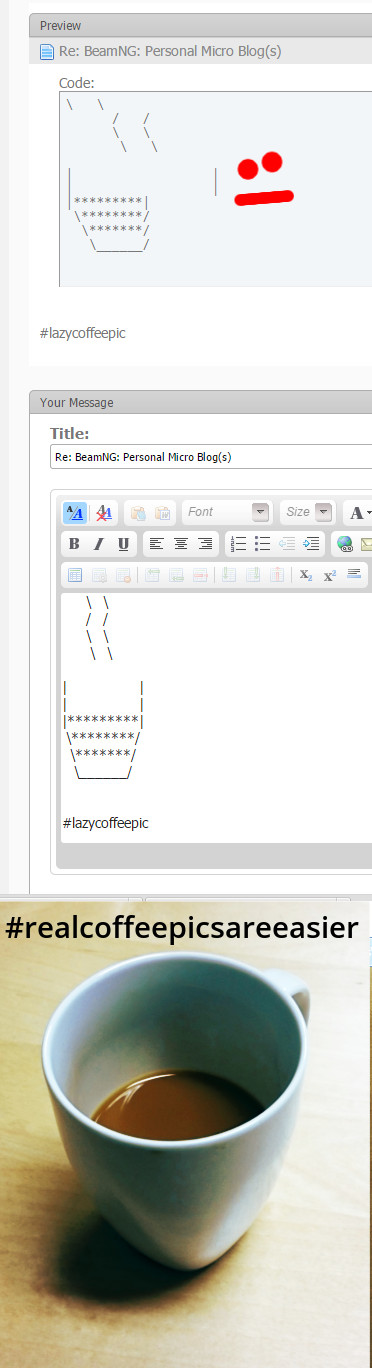The image size is (372, 1368).
Task: Click the delete column icon
Action: coord(276,575)
